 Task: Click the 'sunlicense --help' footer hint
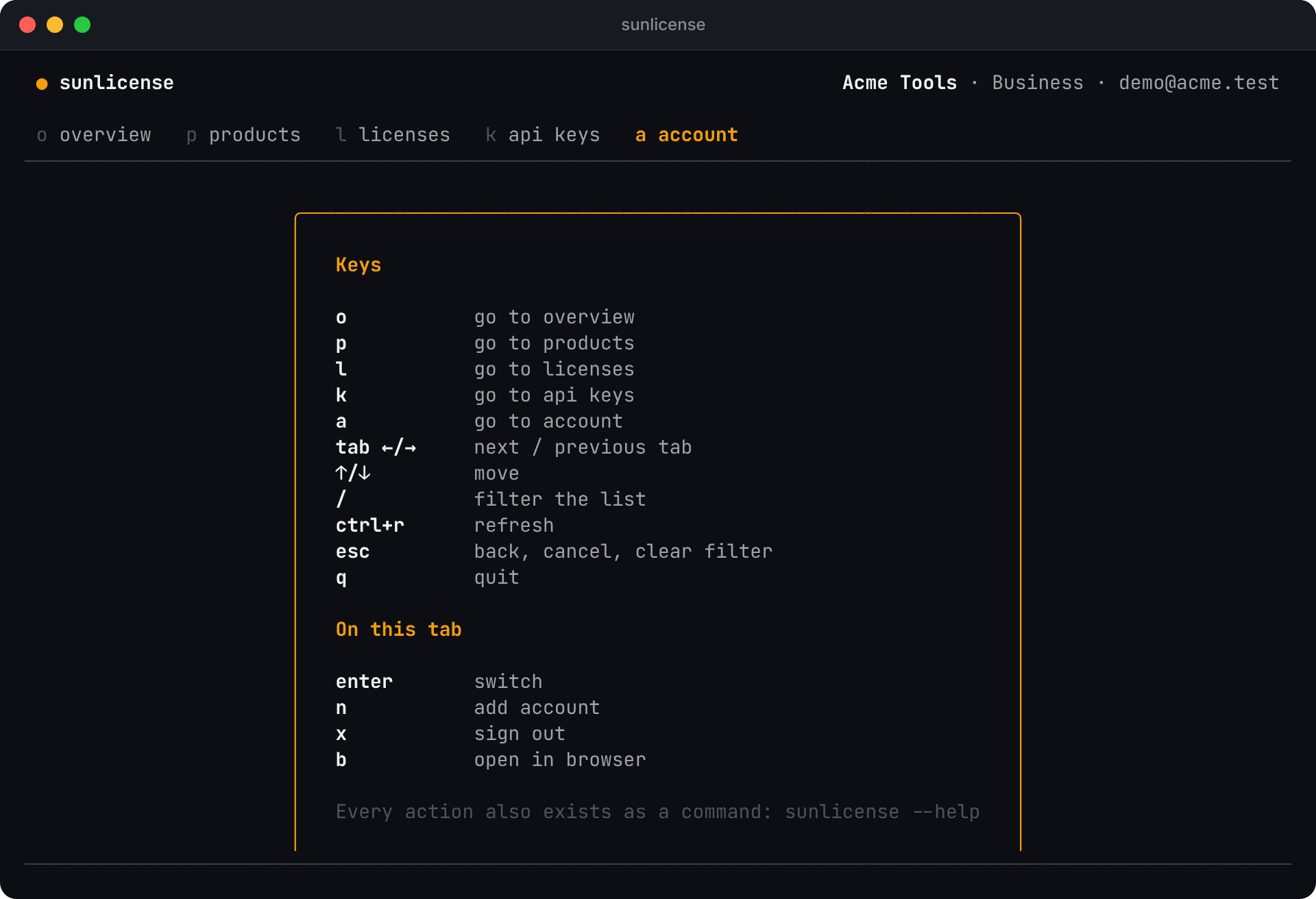coord(882,812)
